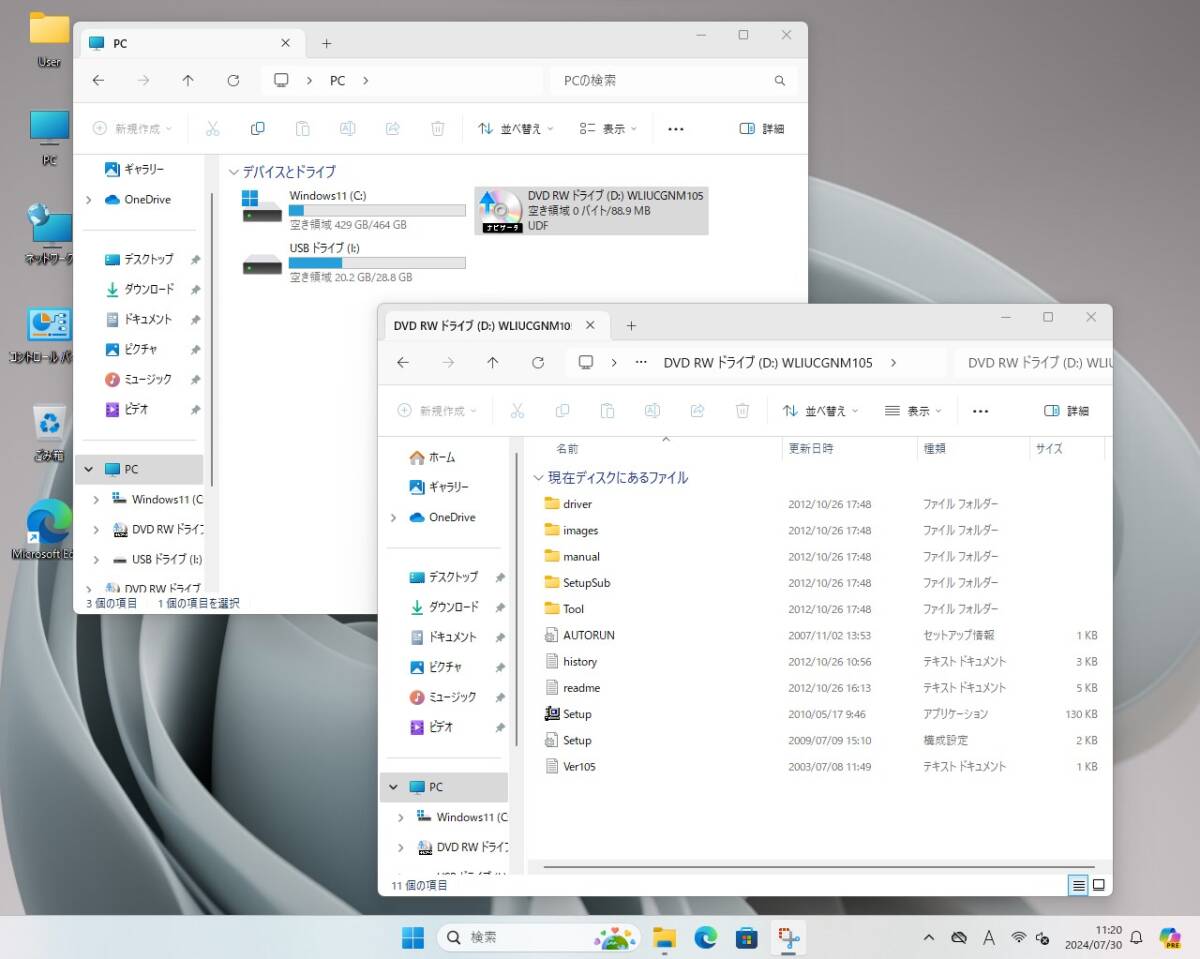Open Downloads in DVD window sidebar
This screenshot has height=959, width=1200.
pos(445,607)
